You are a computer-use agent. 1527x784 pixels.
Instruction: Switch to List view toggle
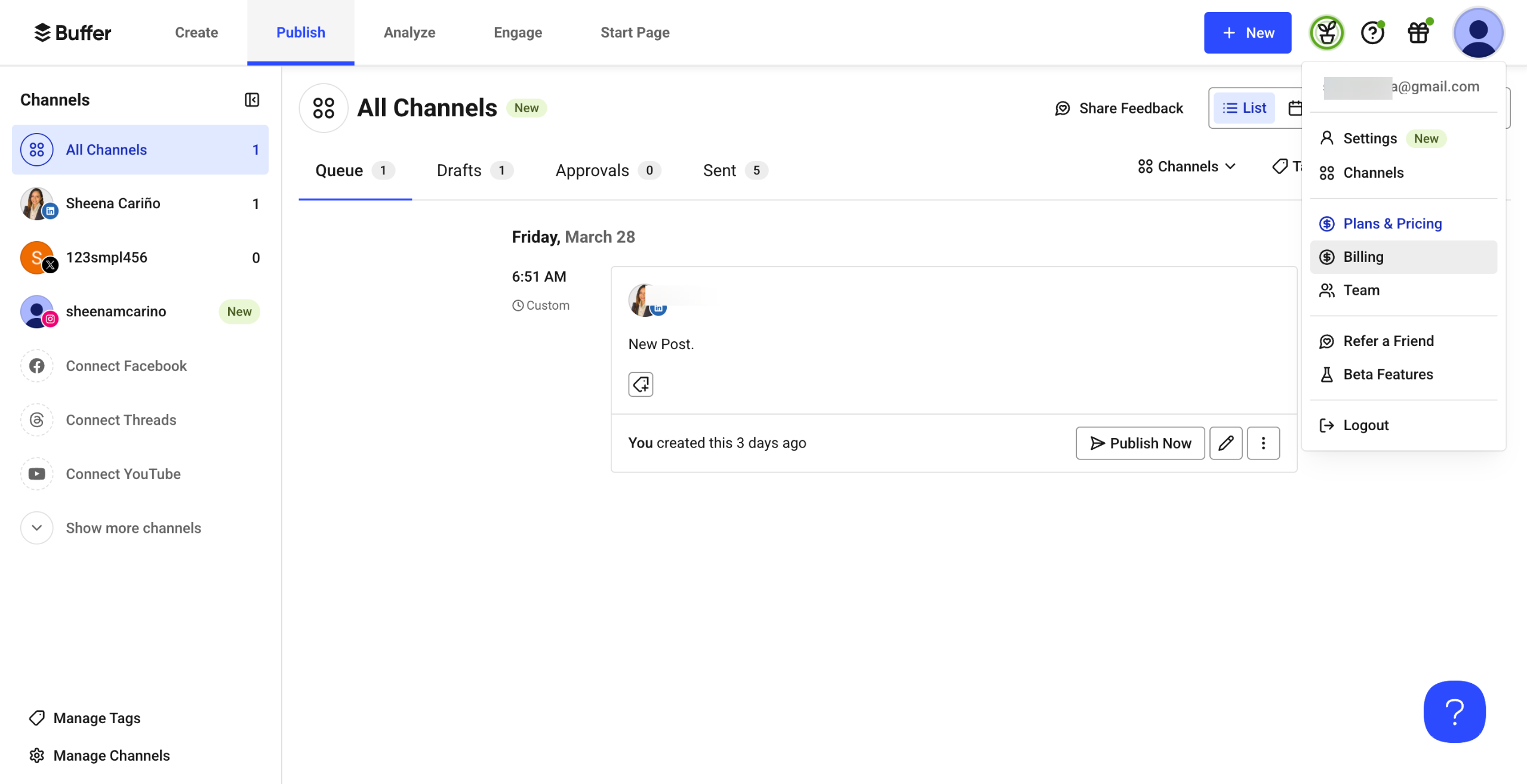coord(1244,108)
